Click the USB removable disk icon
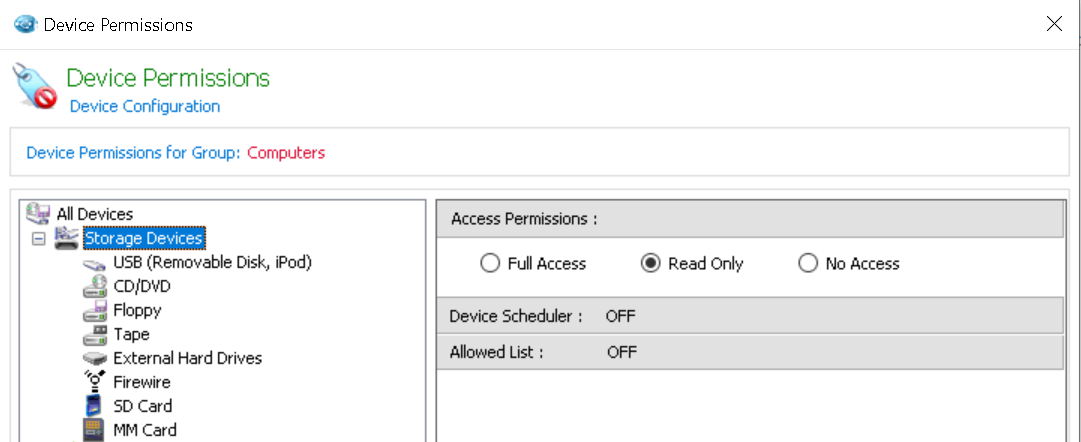The image size is (1081, 442). pyautogui.click(x=95, y=263)
